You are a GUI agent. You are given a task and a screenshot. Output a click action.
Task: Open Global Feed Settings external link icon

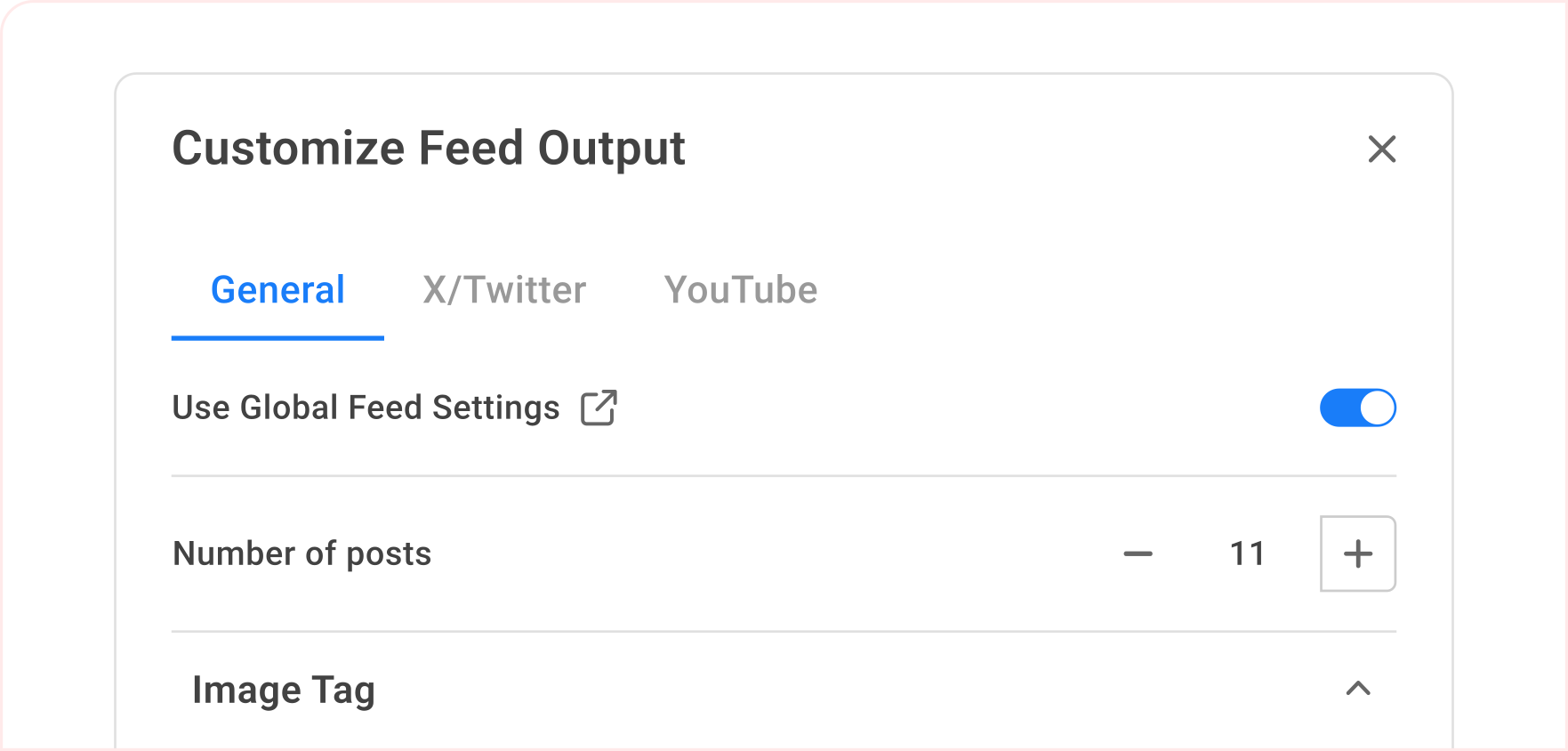(599, 408)
